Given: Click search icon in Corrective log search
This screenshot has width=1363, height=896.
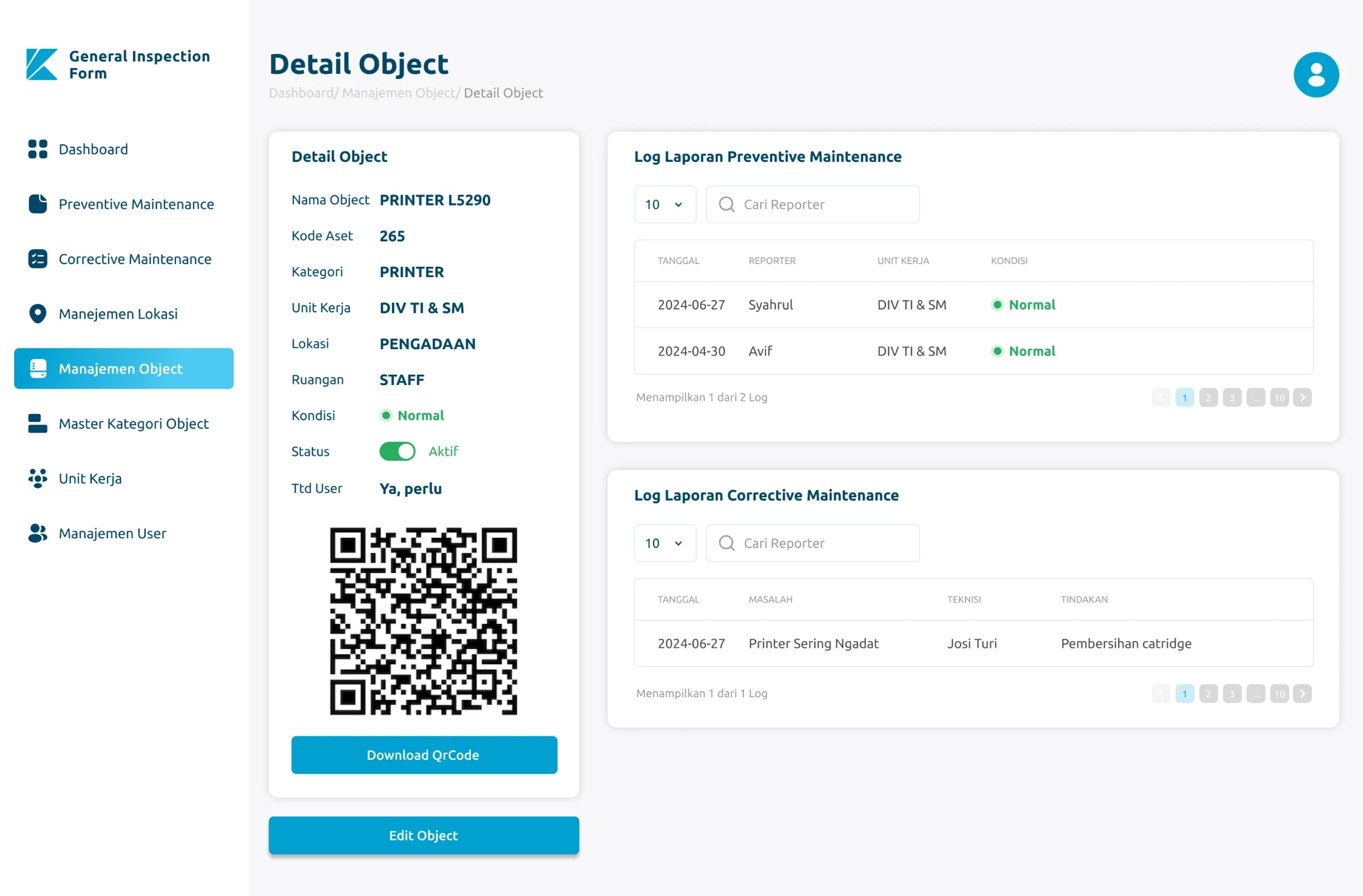Looking at the screenshot, I should coord(726,543).
